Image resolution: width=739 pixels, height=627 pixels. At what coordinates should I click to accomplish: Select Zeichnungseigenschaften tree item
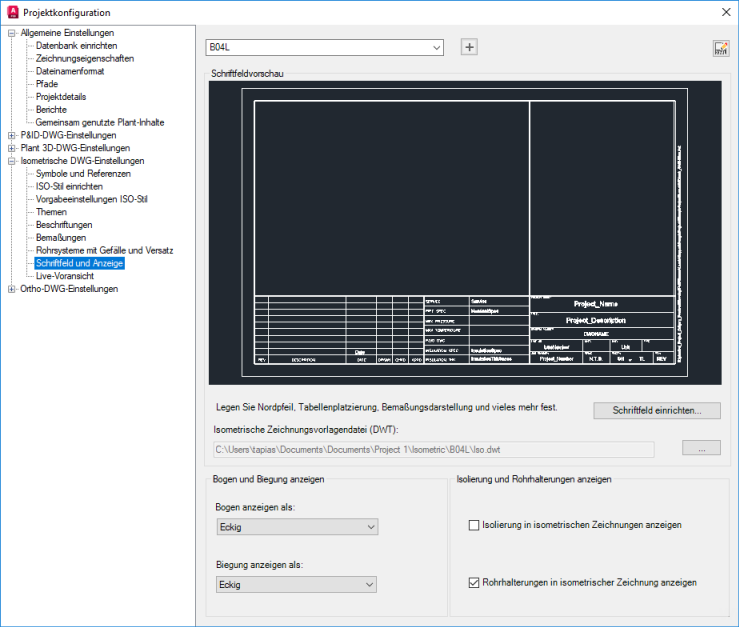coord(85,58)
